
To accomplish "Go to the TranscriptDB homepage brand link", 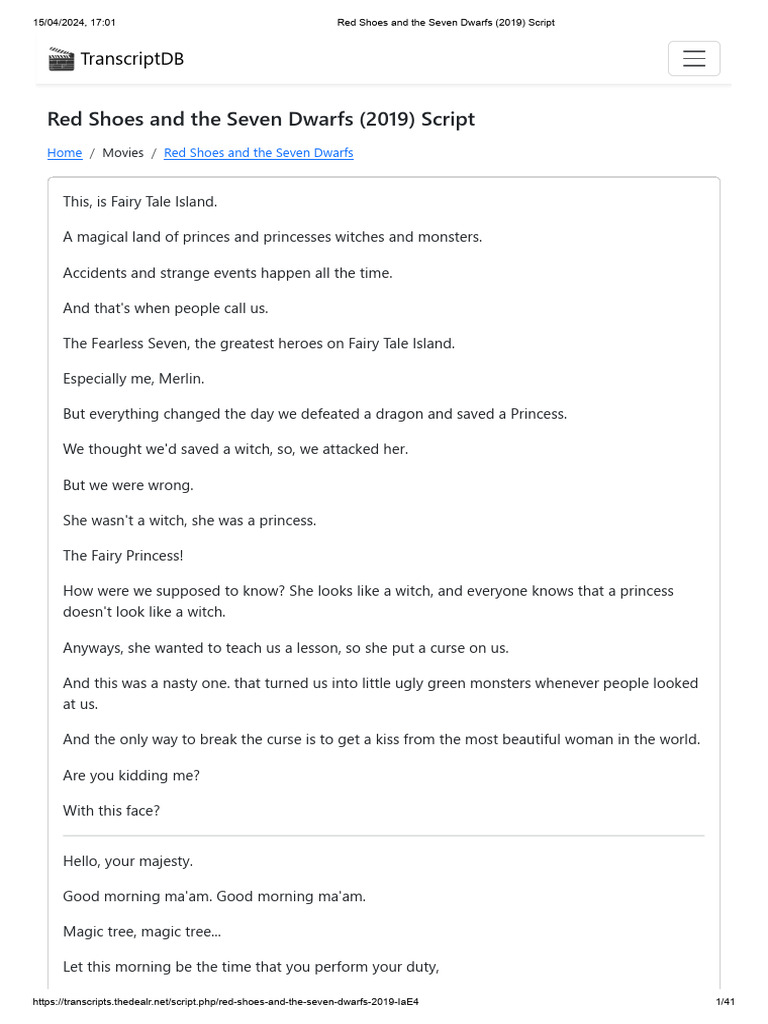I will click(131, 59).
